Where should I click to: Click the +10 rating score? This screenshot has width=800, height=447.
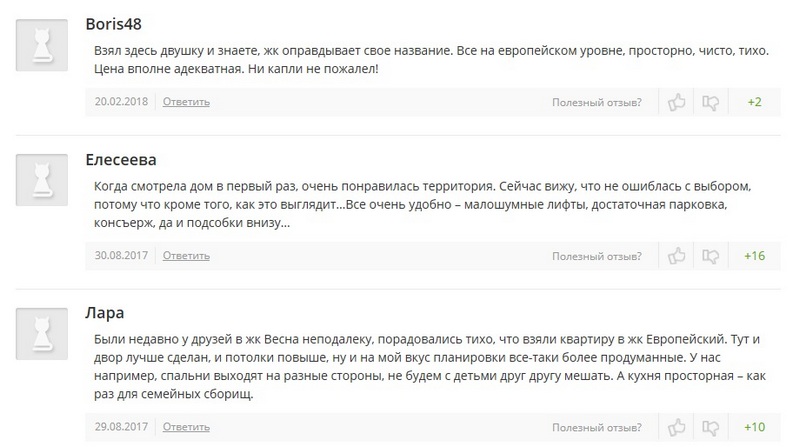point(755,427)
